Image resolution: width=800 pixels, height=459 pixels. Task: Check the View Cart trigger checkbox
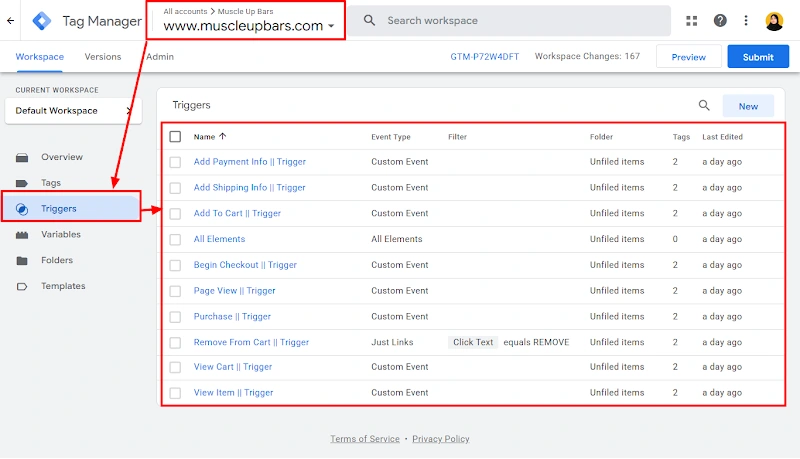(x=175, y=367)
